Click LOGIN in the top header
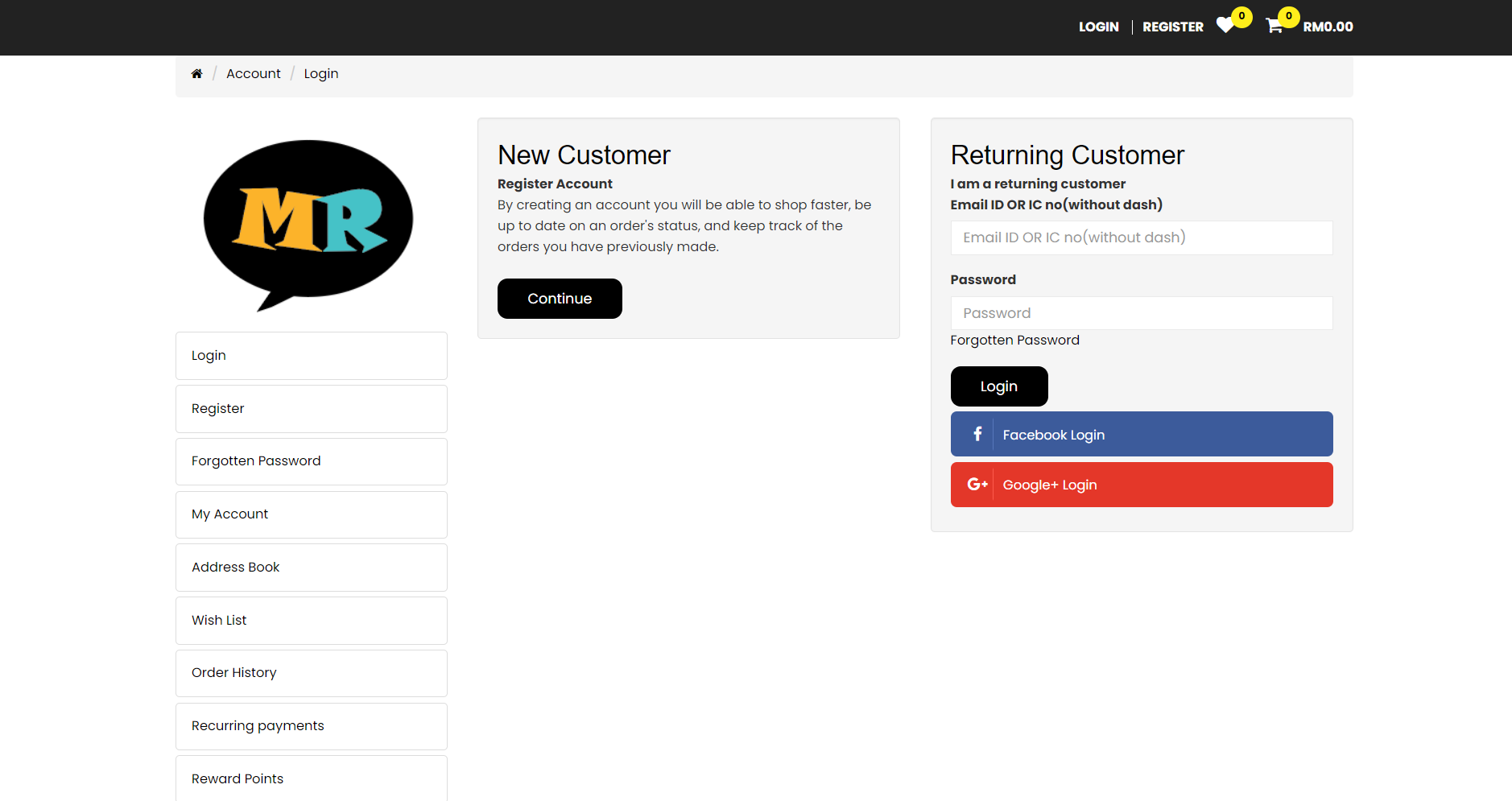This screenshot has width=1512, height=801. click(x=1098, y=27)
